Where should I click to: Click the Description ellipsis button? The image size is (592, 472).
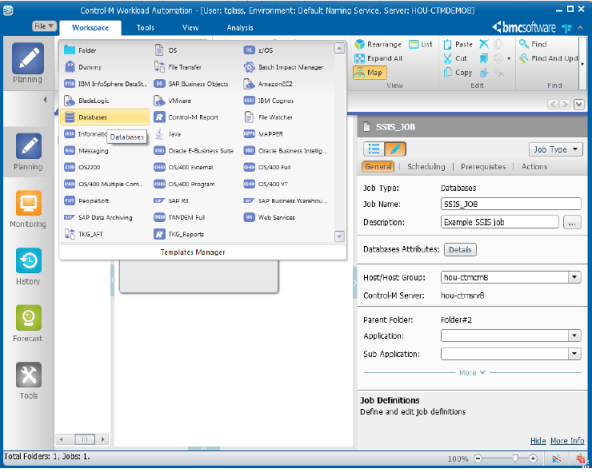pos(572,222)
